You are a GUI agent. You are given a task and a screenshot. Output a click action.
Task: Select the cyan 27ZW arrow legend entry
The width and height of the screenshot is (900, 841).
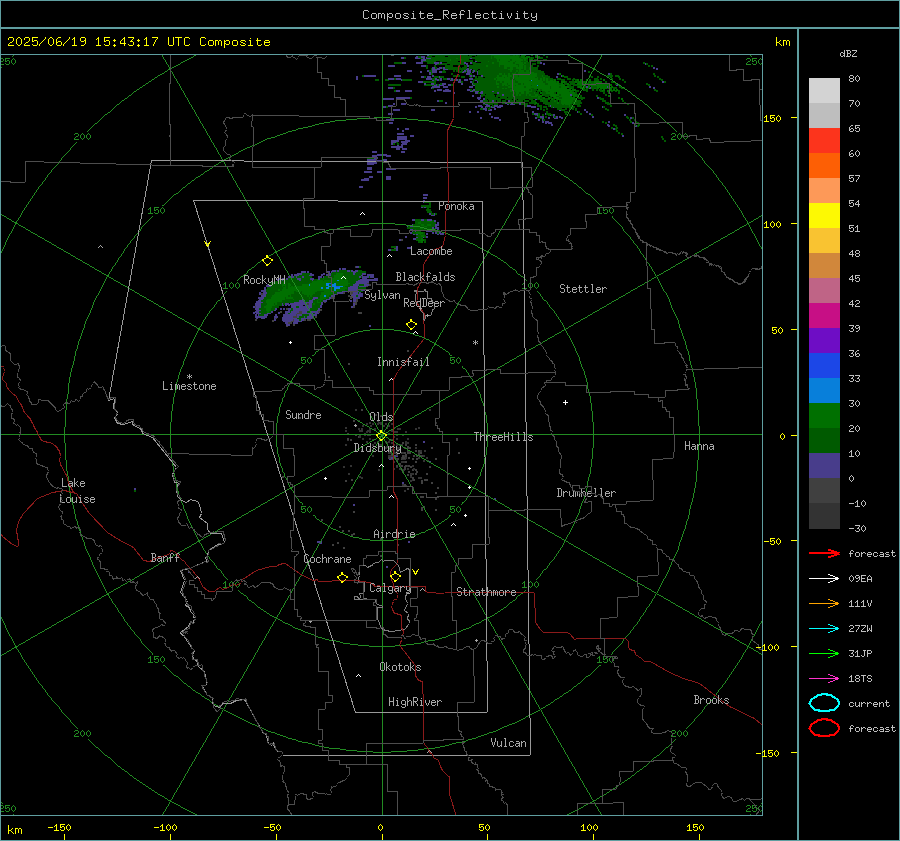tap(824, 629)
